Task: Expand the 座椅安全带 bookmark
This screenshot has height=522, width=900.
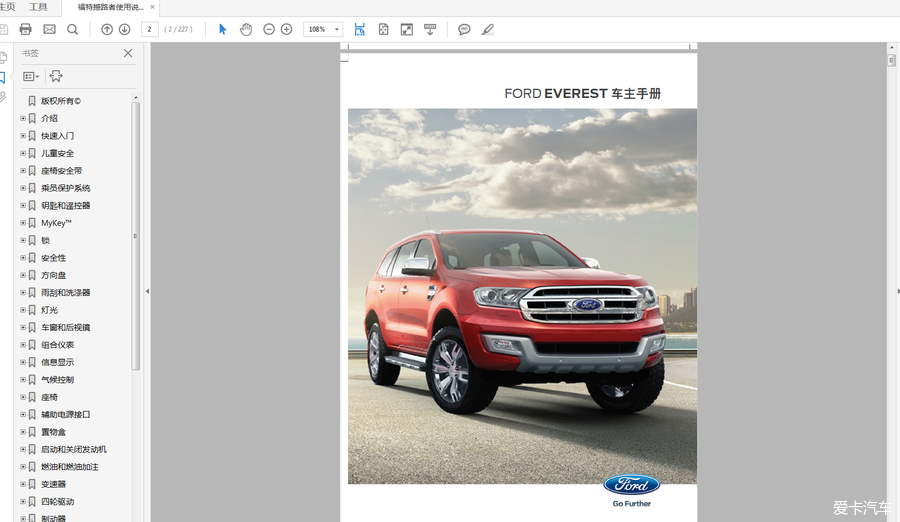Action: tap(23, 171)
